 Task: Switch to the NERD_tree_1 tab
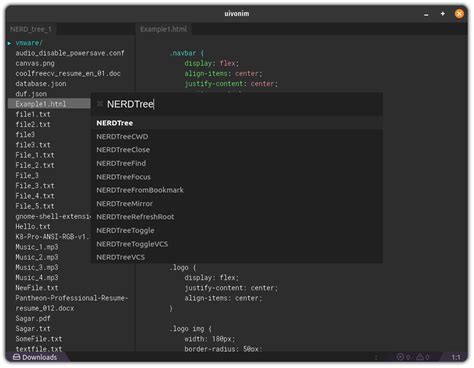(31, 29)
